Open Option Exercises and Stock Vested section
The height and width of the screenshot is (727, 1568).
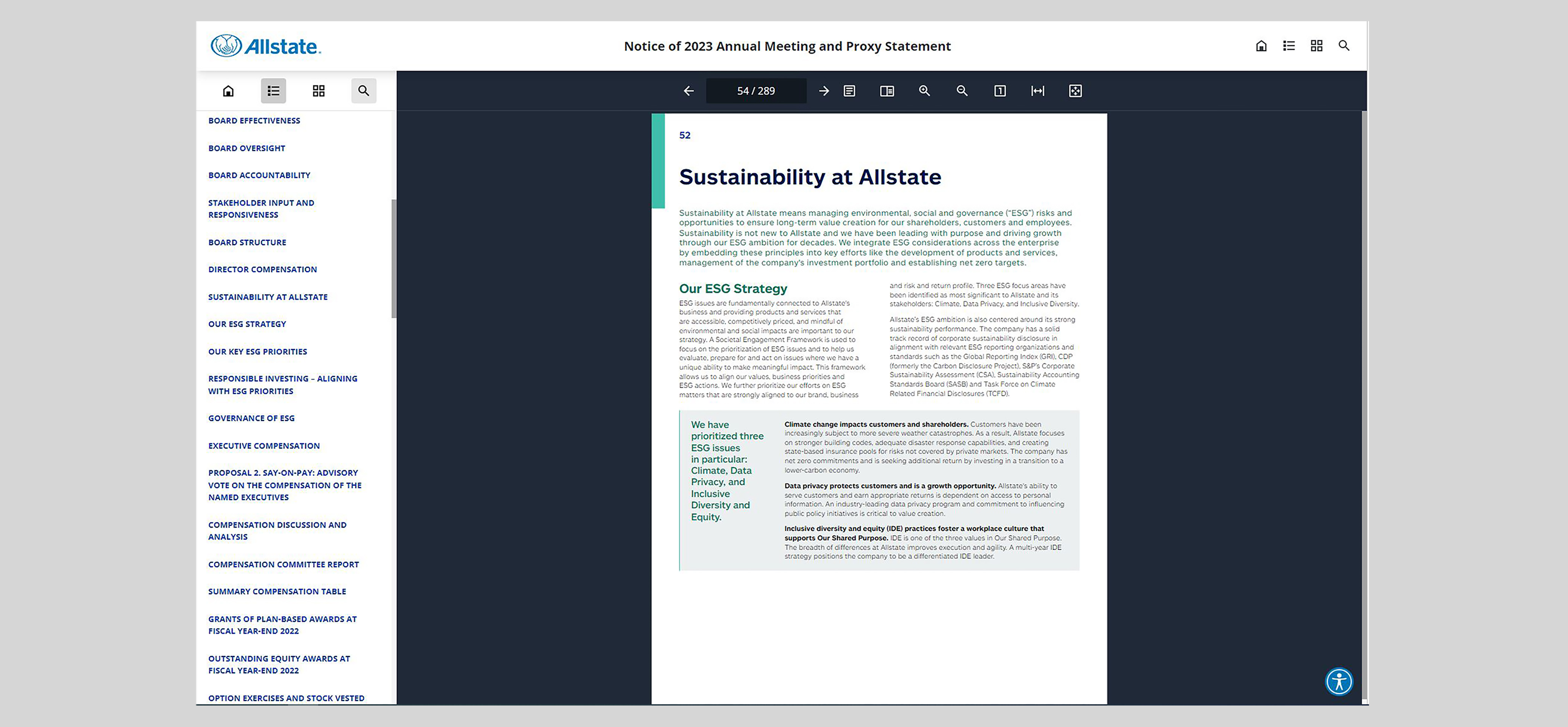(286, 698)
